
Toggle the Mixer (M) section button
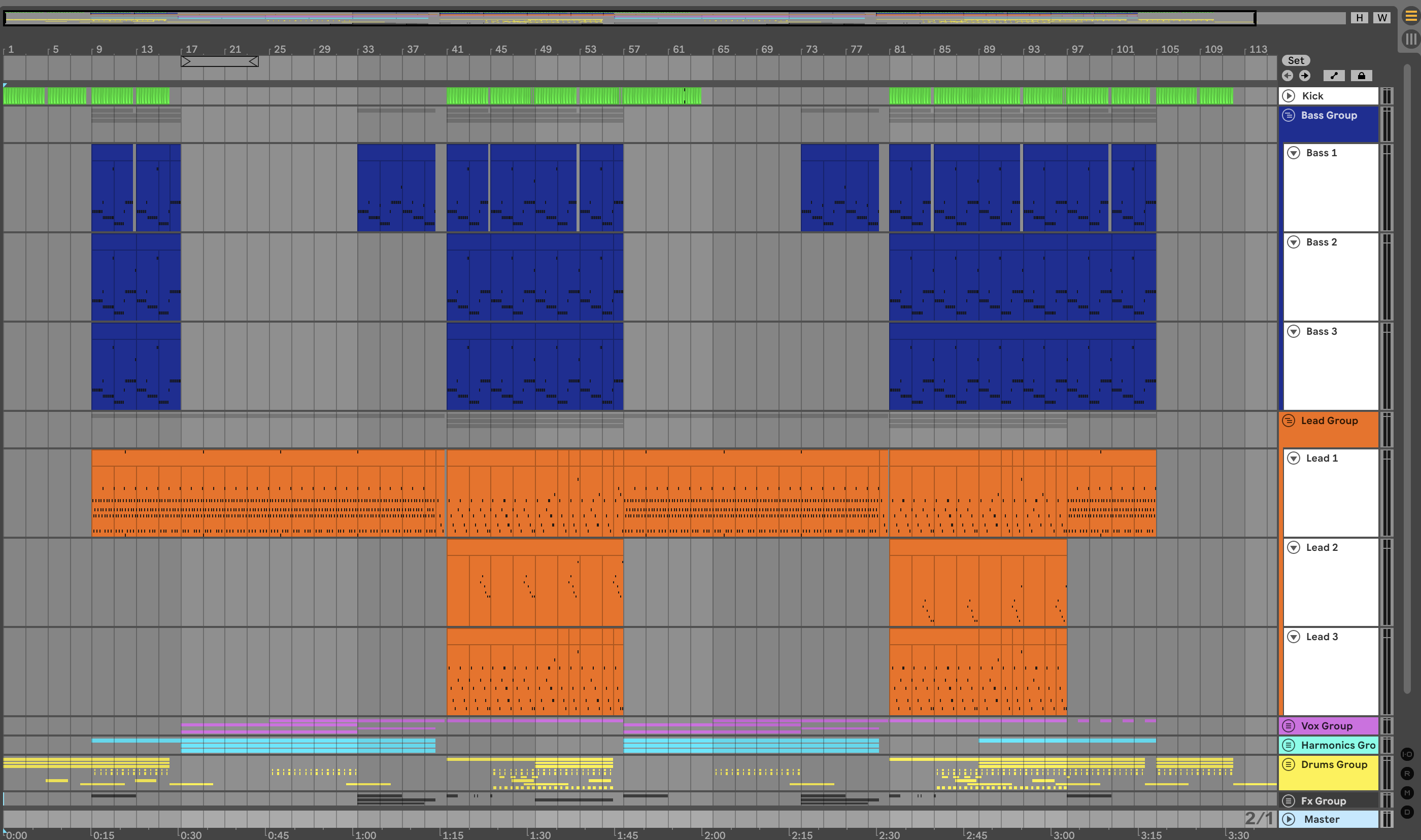tap(1407, 792)
